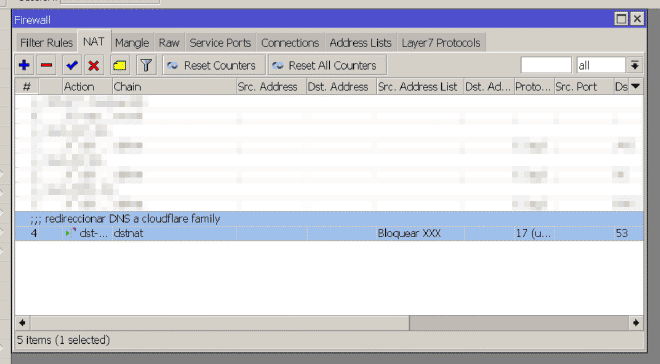Click the horizontal scrollbar left arrow
660x364 pixels.
pos(22,323)
